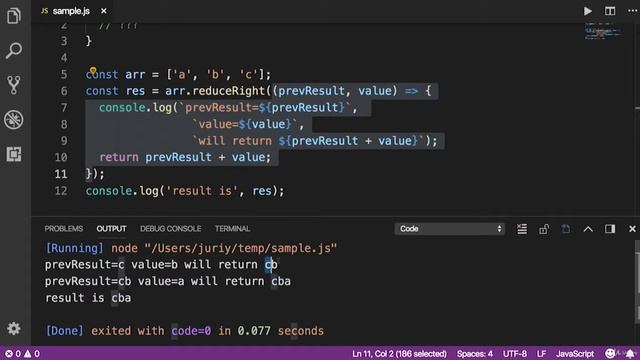
Task: Close the sample.js tab
Action: [104, 11]
